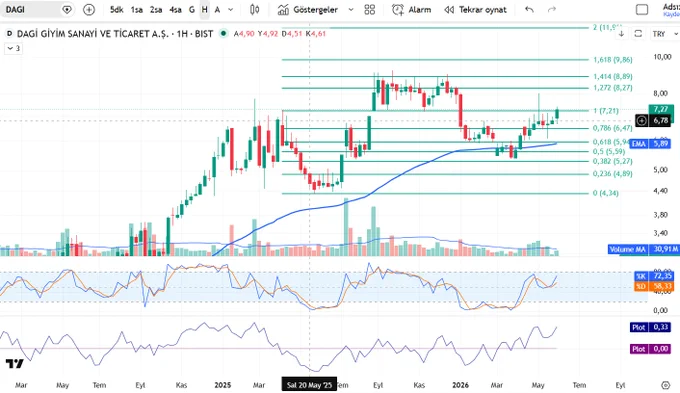Click the EMA 5,89 price label
Image resolution: width=680 pixels, height=393 pixels.
(651, 144)
